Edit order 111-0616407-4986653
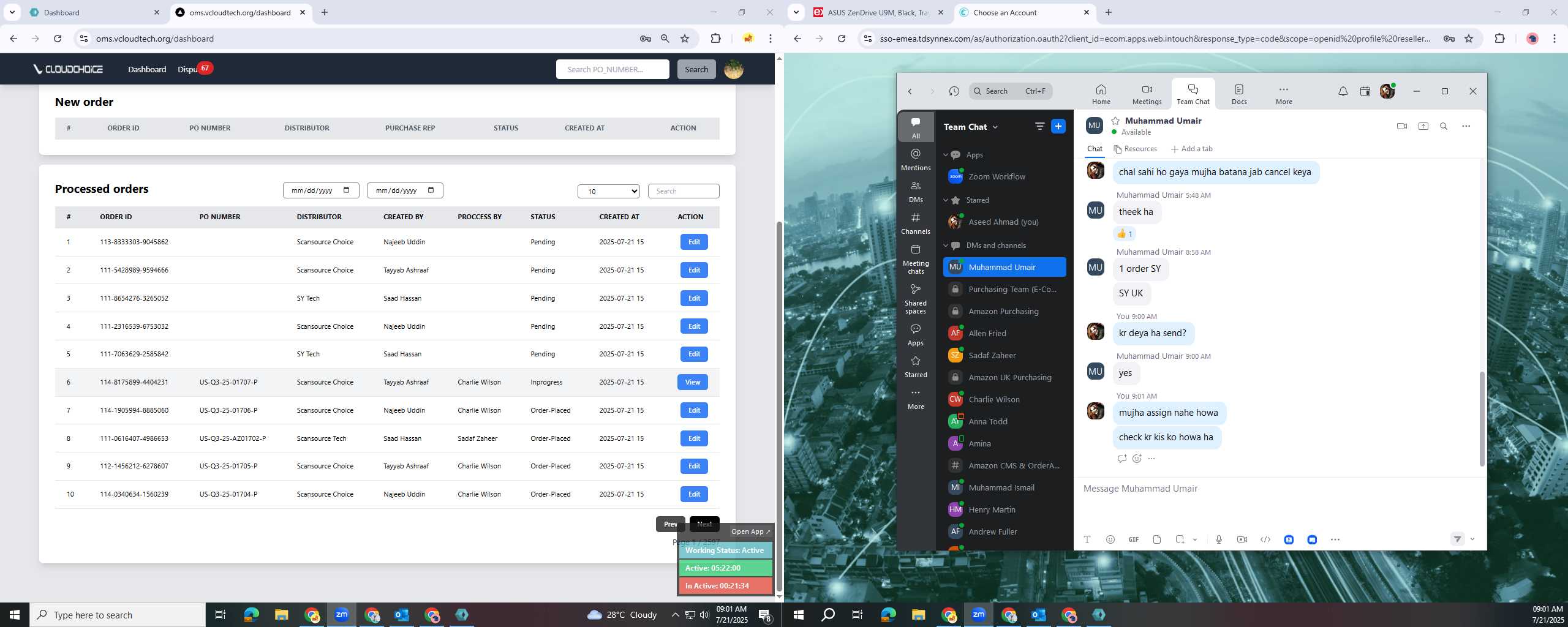 coord(694,438)
